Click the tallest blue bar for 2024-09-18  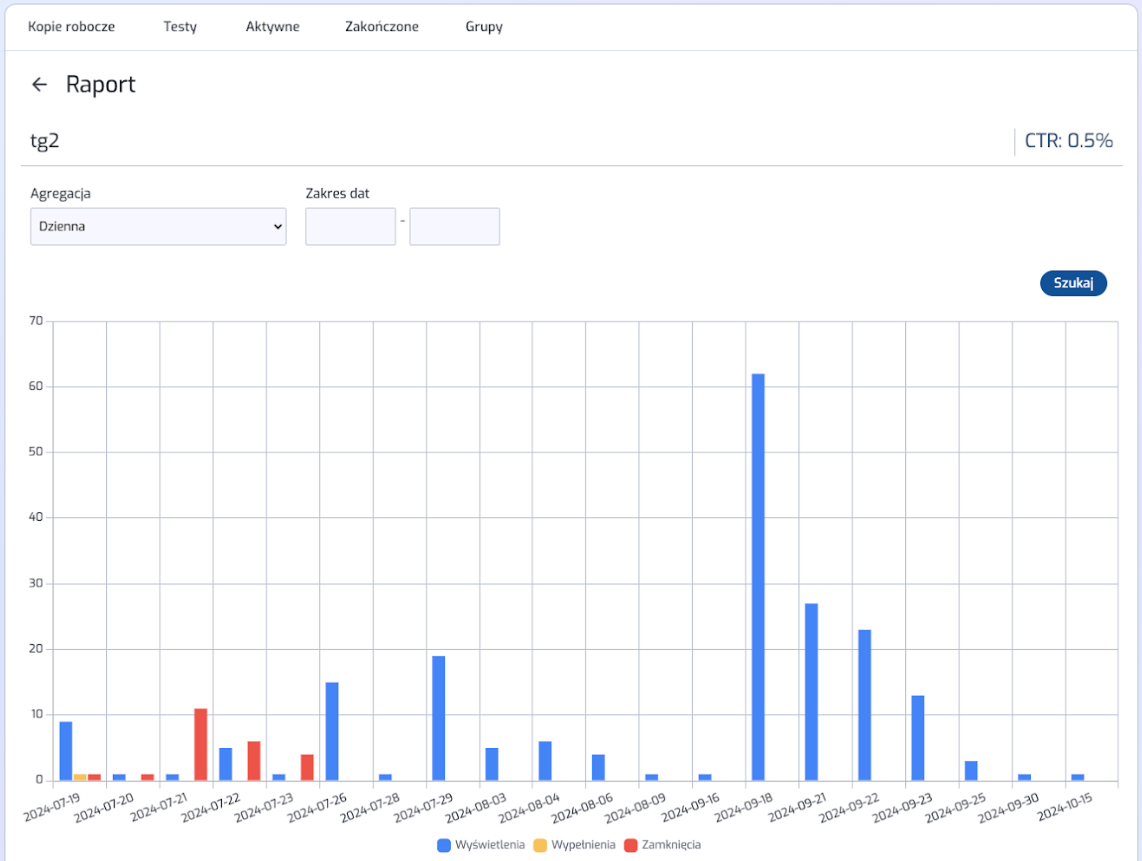(758, 576)
